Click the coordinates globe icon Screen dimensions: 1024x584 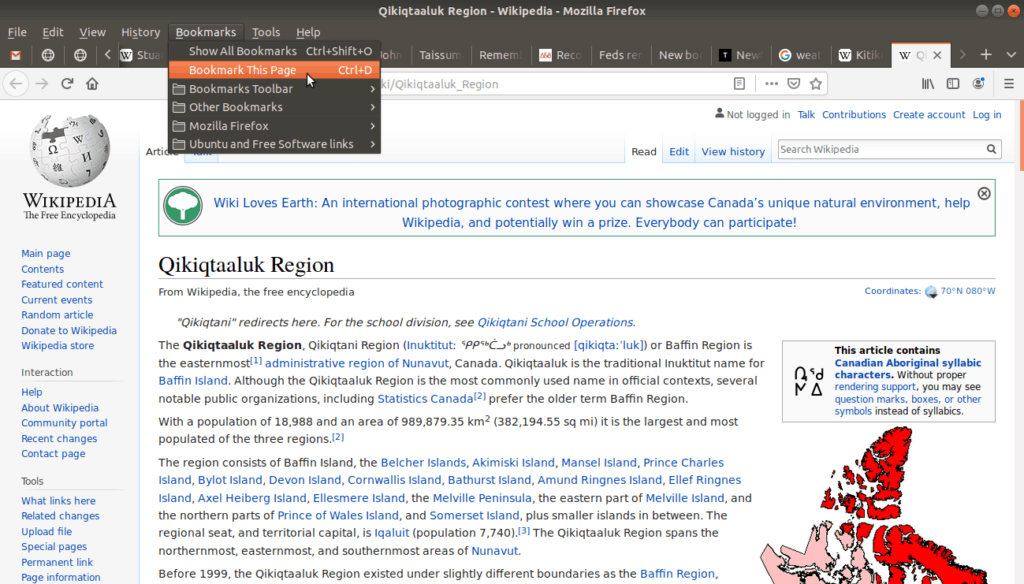[931, 291]
